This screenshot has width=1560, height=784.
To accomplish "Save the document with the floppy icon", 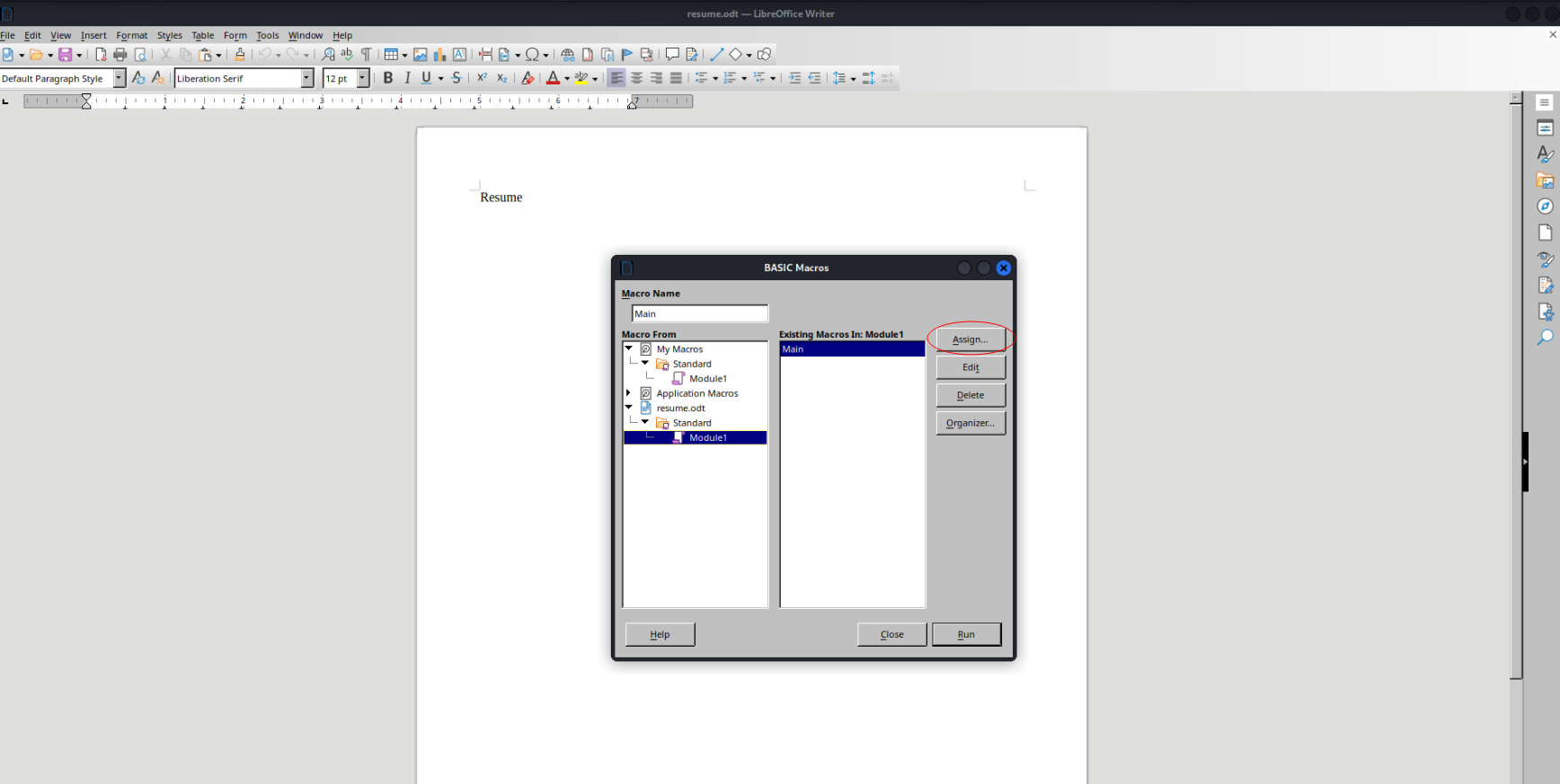I will pyautogui.click(x=66, y=55).
